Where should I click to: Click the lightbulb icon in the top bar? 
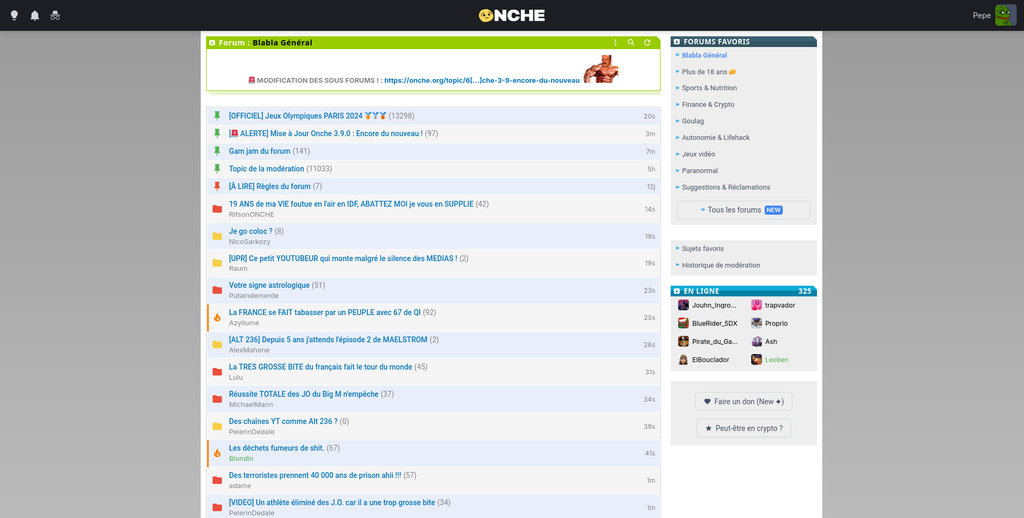coord(14,15)
